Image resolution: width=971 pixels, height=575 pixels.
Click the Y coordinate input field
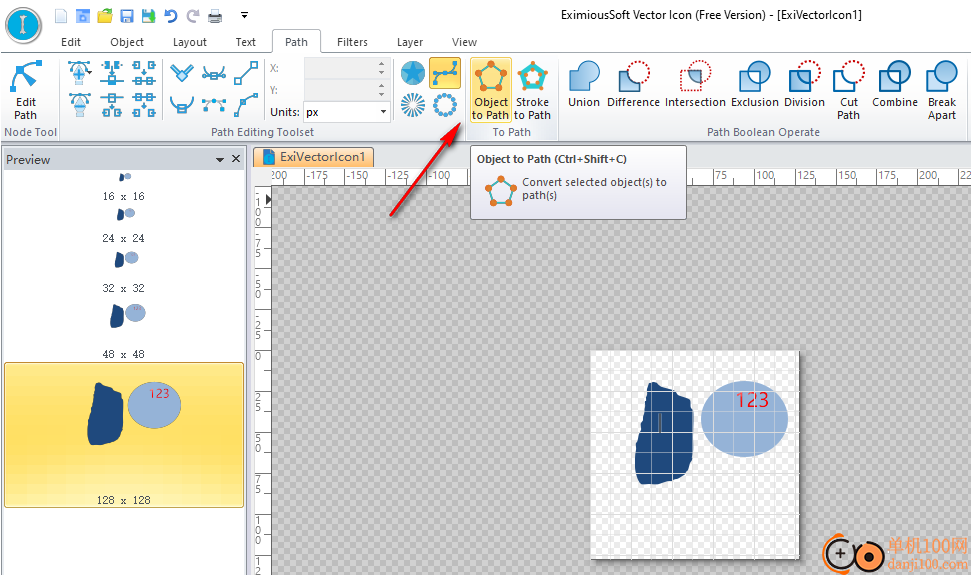pos(341,90)
